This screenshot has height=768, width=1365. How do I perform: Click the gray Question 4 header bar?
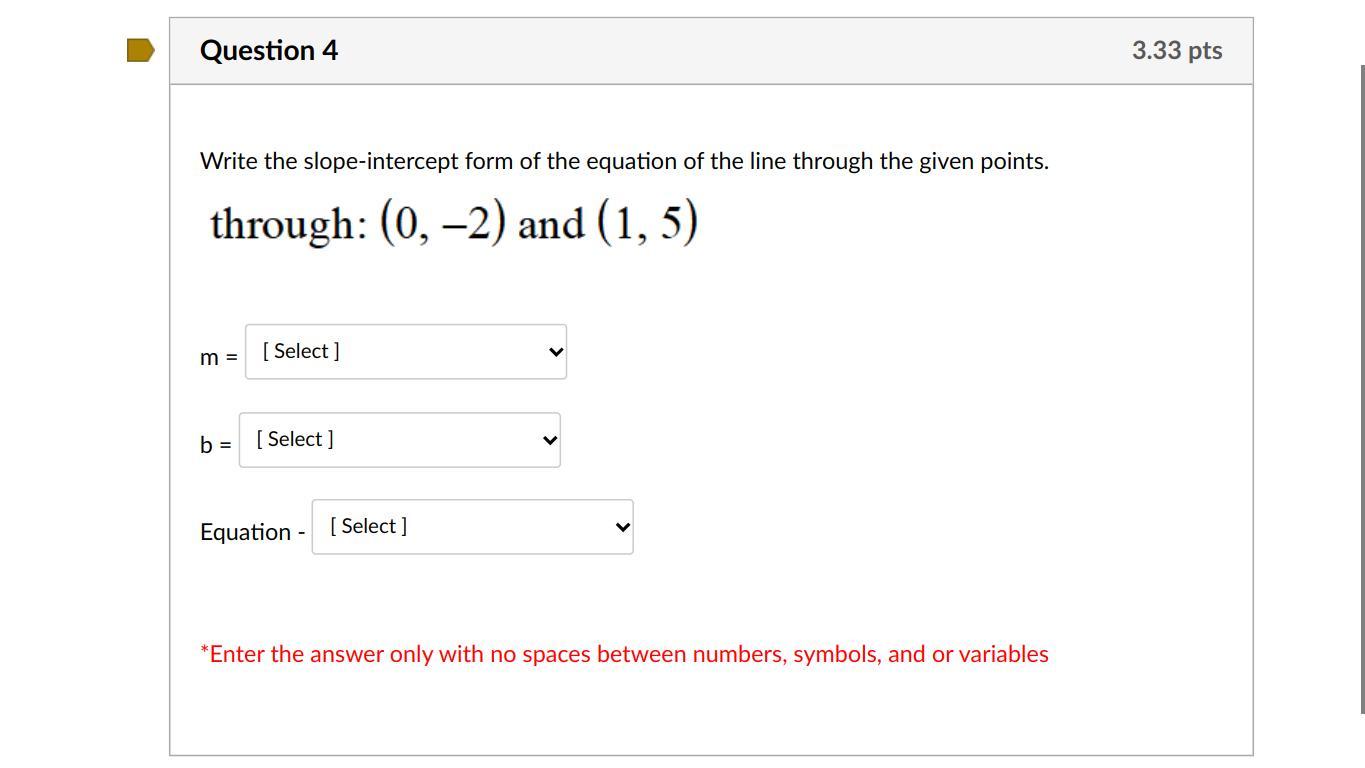point(711,51)
